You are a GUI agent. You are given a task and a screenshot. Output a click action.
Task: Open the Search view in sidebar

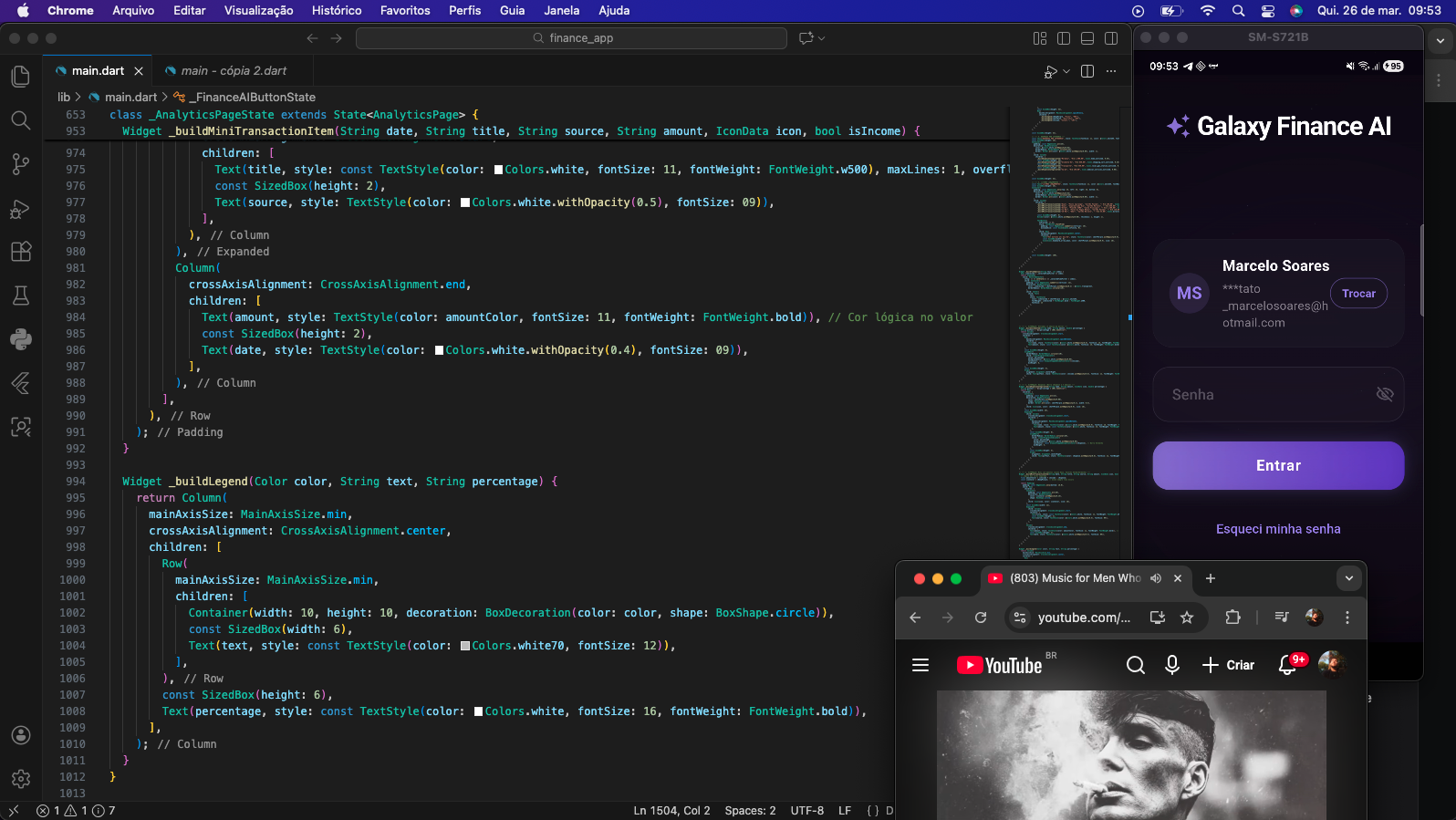point(20,120)
